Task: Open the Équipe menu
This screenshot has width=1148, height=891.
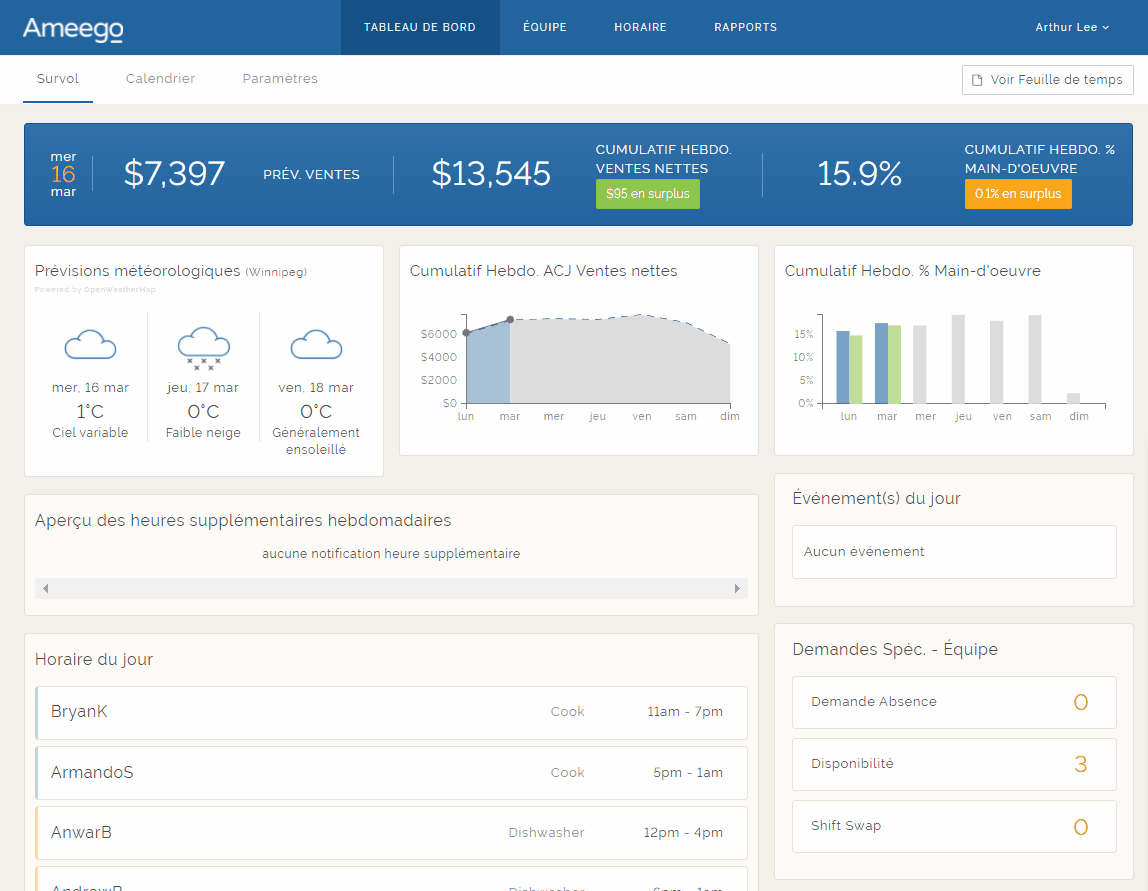Action: (544, 28)
